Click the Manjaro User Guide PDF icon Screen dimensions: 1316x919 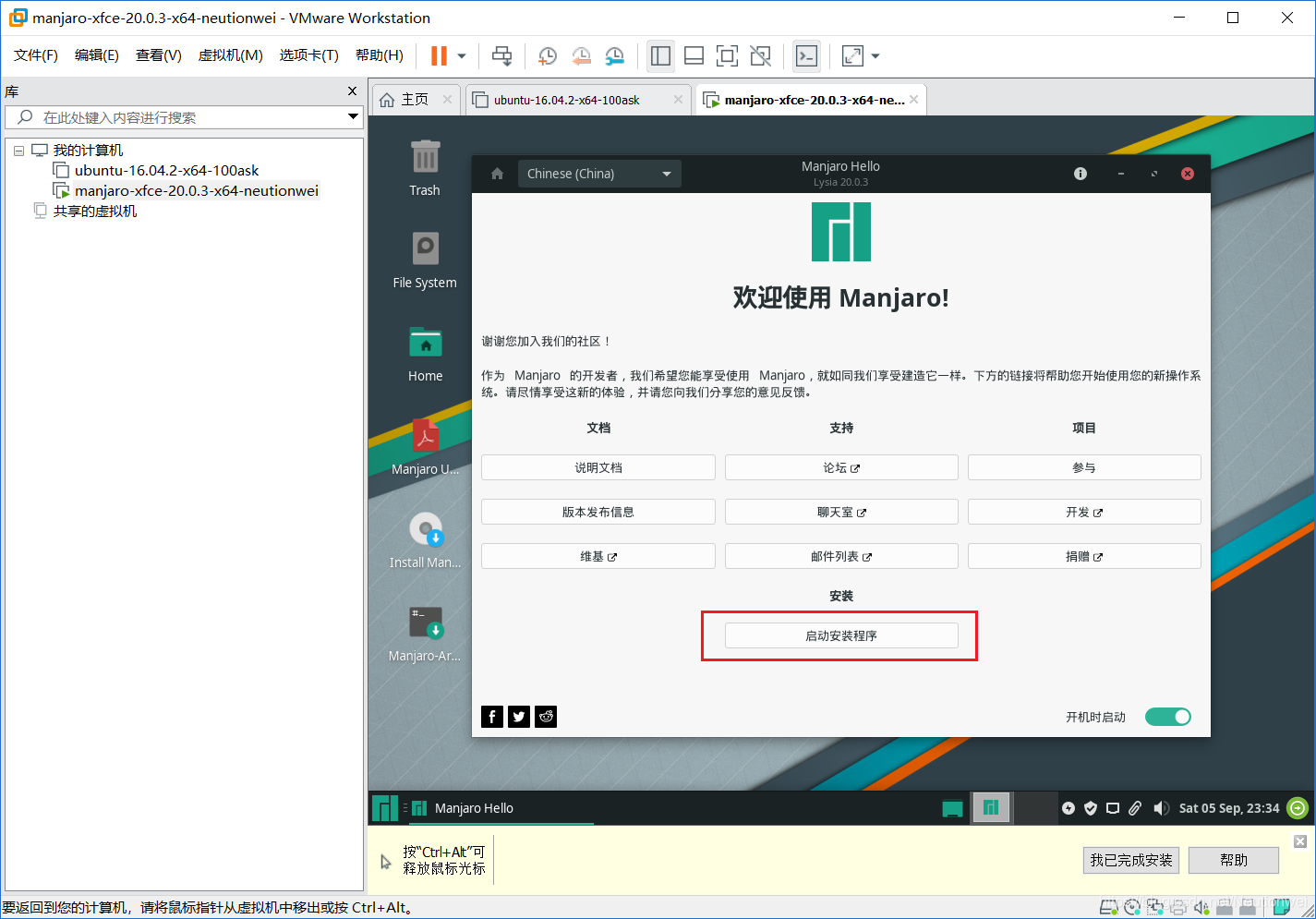tap(425, 447)
